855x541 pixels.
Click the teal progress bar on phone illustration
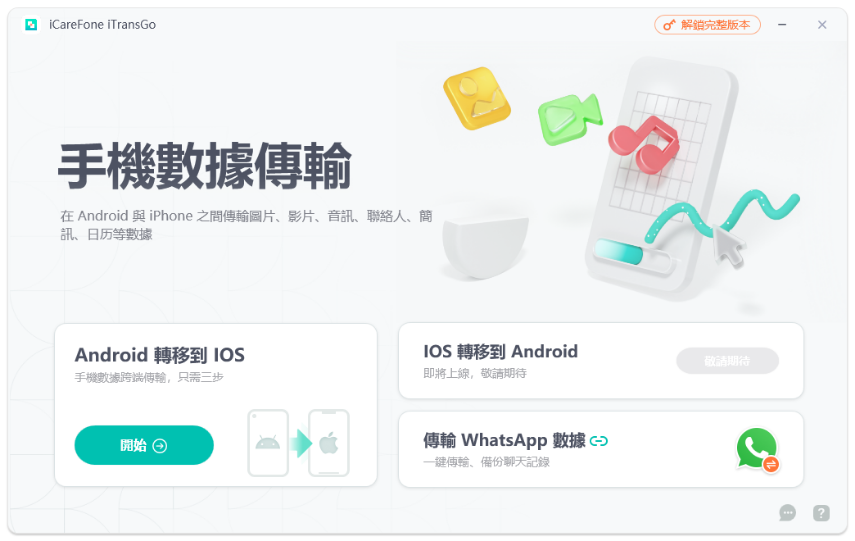coord(620,252)
